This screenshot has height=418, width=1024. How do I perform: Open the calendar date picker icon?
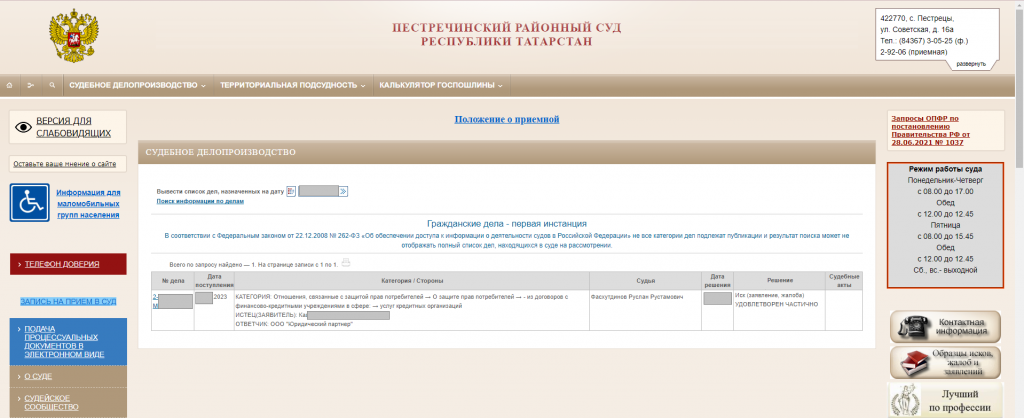click(x=291, y=191)
